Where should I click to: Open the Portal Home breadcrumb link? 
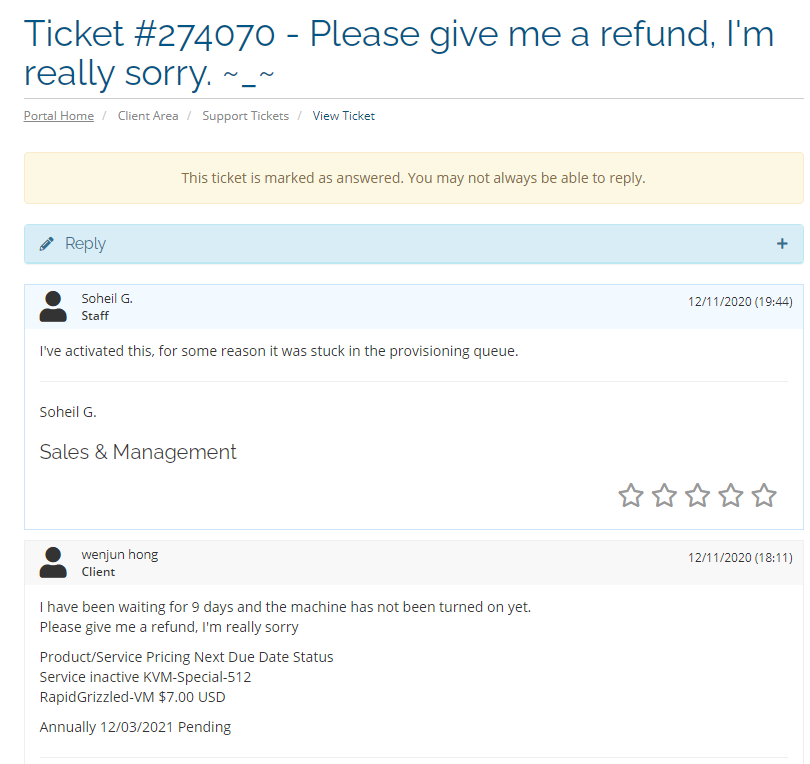(59, 116)
